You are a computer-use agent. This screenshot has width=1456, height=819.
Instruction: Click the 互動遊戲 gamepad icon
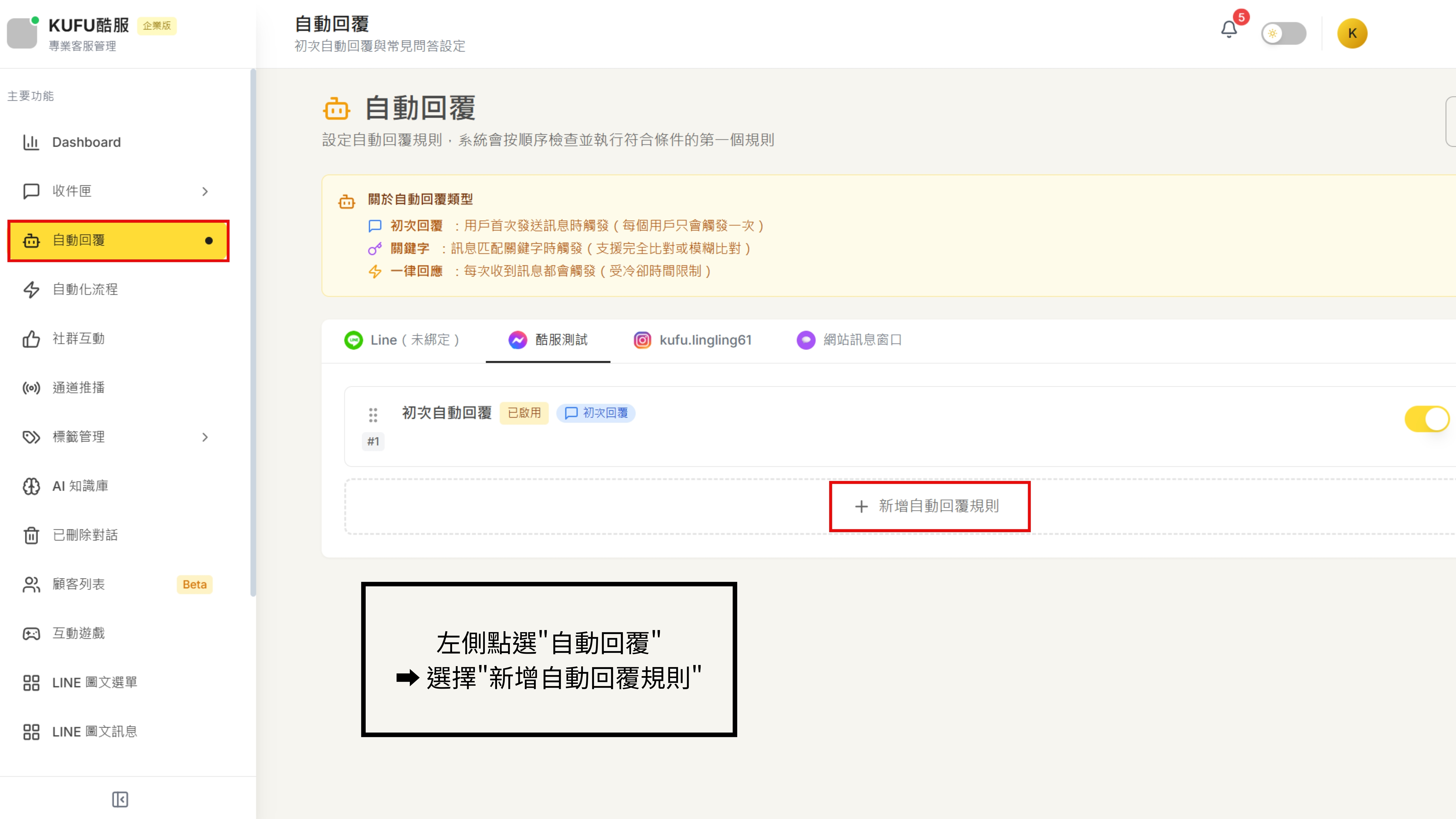(x=31, y=634)
